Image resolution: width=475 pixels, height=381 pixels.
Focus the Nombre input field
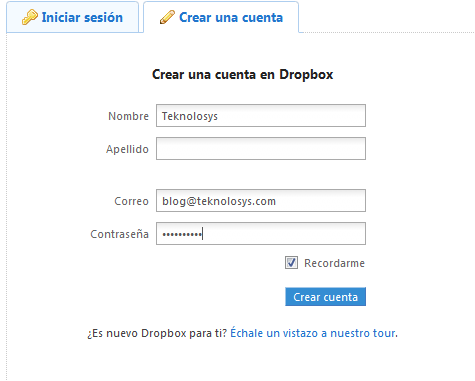click(261, 116)
